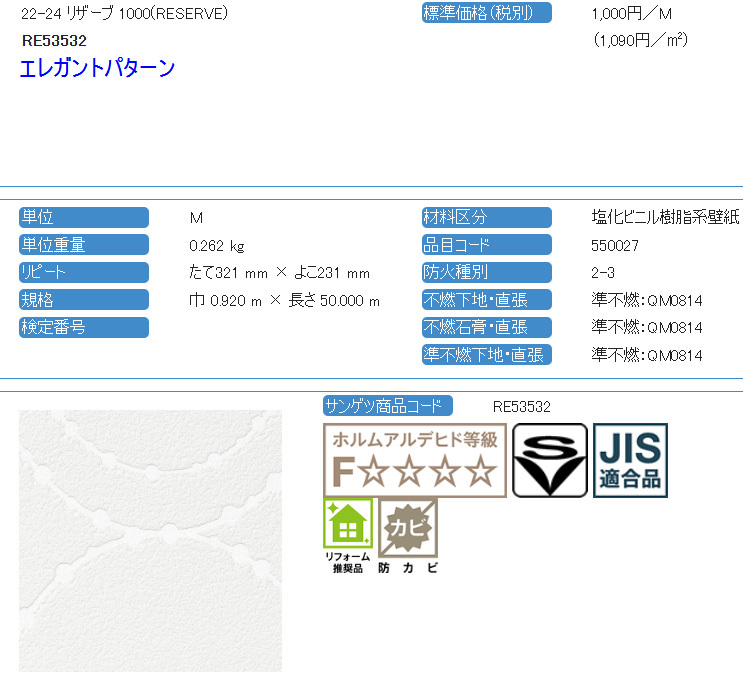
Task: Click the 材料区分 label
Action: tap(487, 218)
